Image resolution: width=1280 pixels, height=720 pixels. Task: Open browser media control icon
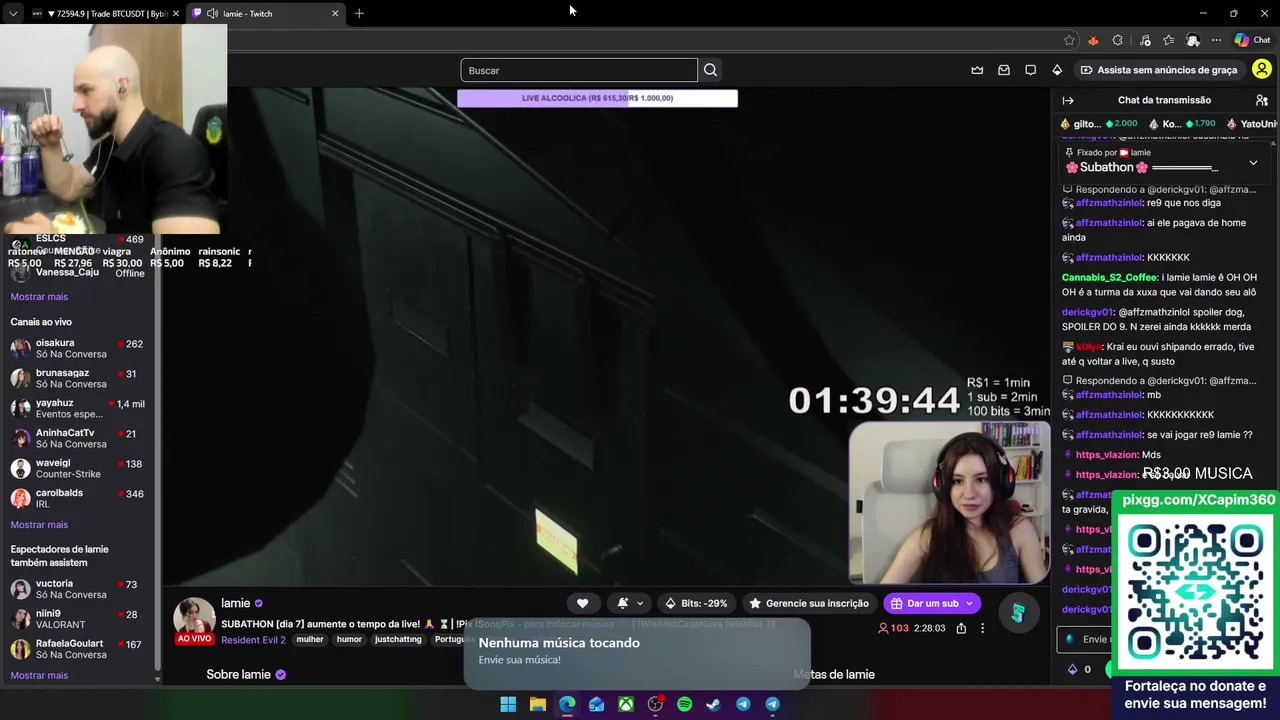point(1144,40)
